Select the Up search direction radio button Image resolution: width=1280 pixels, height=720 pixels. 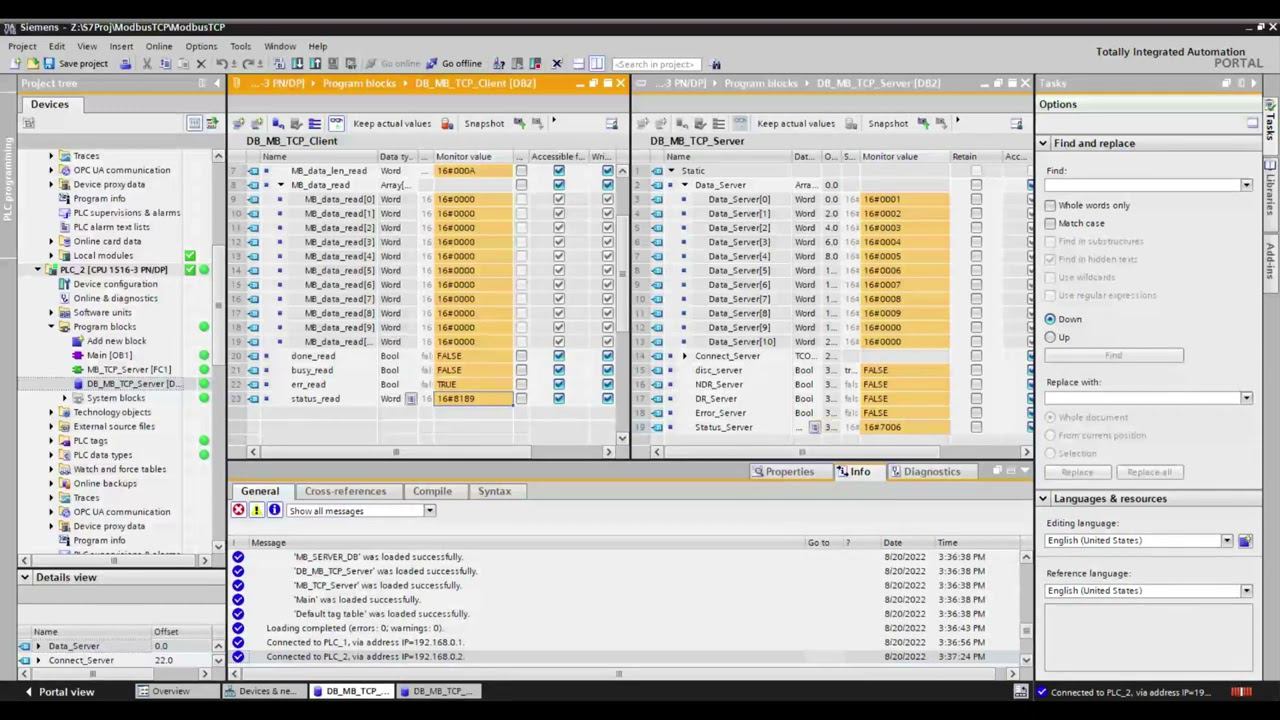pyautogui.click(x=1050, y=337)
